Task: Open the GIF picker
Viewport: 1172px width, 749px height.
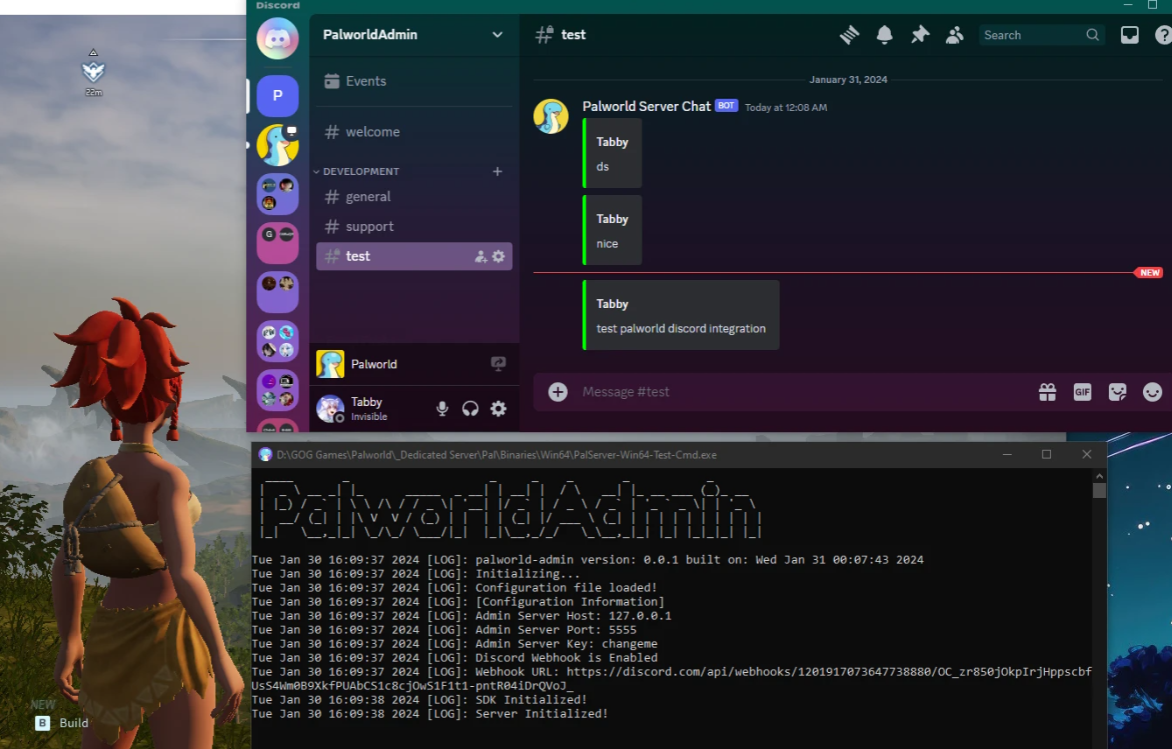Action: pyautogui.click(x=1082, y=392)
